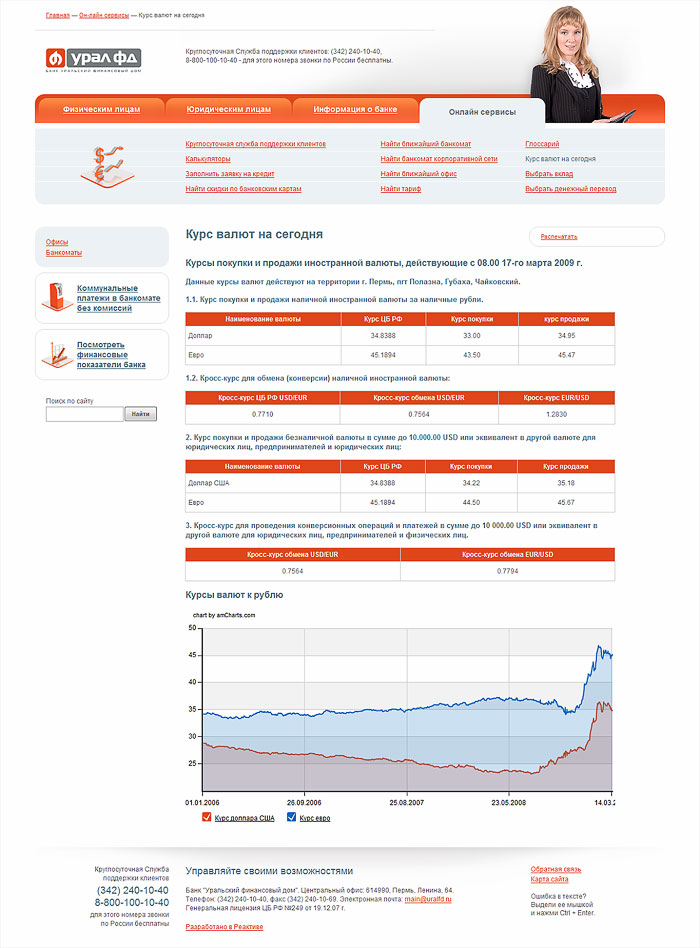700x948 pixels.
Task: Click the chart icon beside financial indicators
Action: [56, 354]
